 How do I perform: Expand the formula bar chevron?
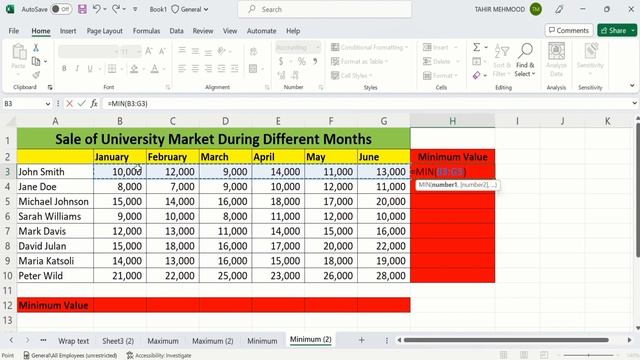tap(634, 104)
